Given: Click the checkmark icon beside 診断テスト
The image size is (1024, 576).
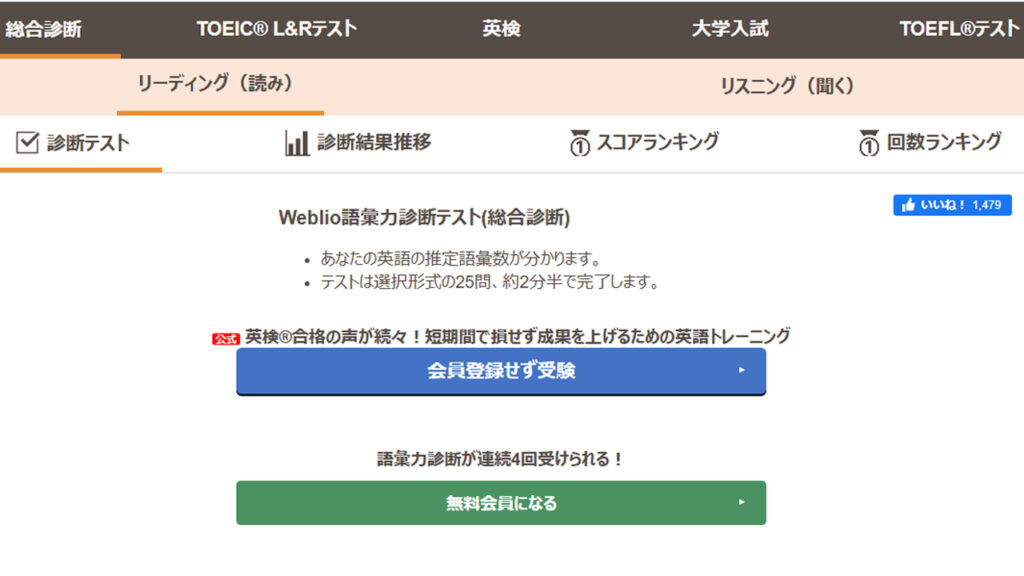Looking at the screenshot, I should tap(27, 142).
